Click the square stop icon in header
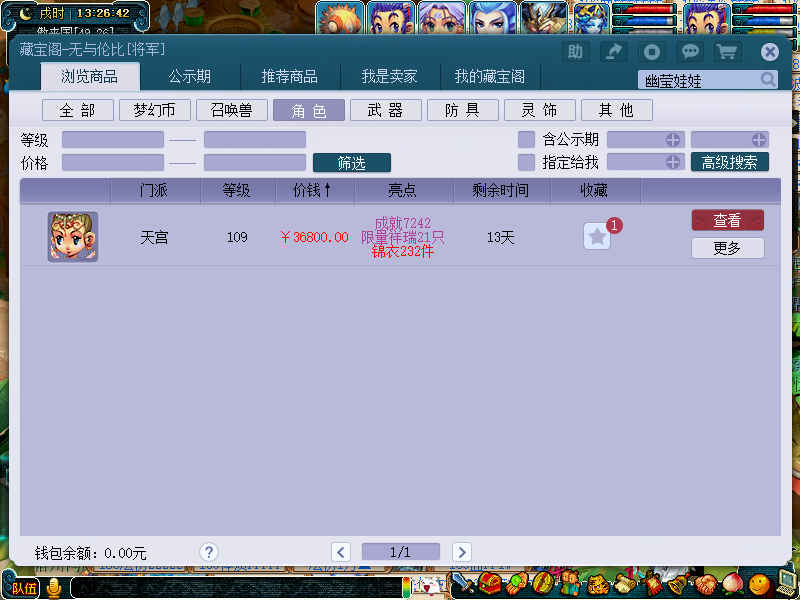The image size is (800, 600). tap(652, 52)
